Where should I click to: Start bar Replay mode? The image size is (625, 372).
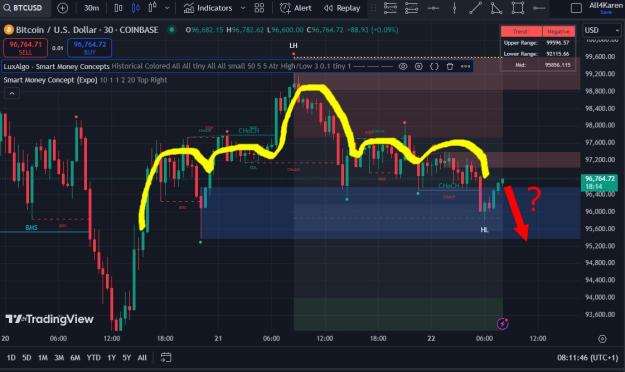(342, 8)
